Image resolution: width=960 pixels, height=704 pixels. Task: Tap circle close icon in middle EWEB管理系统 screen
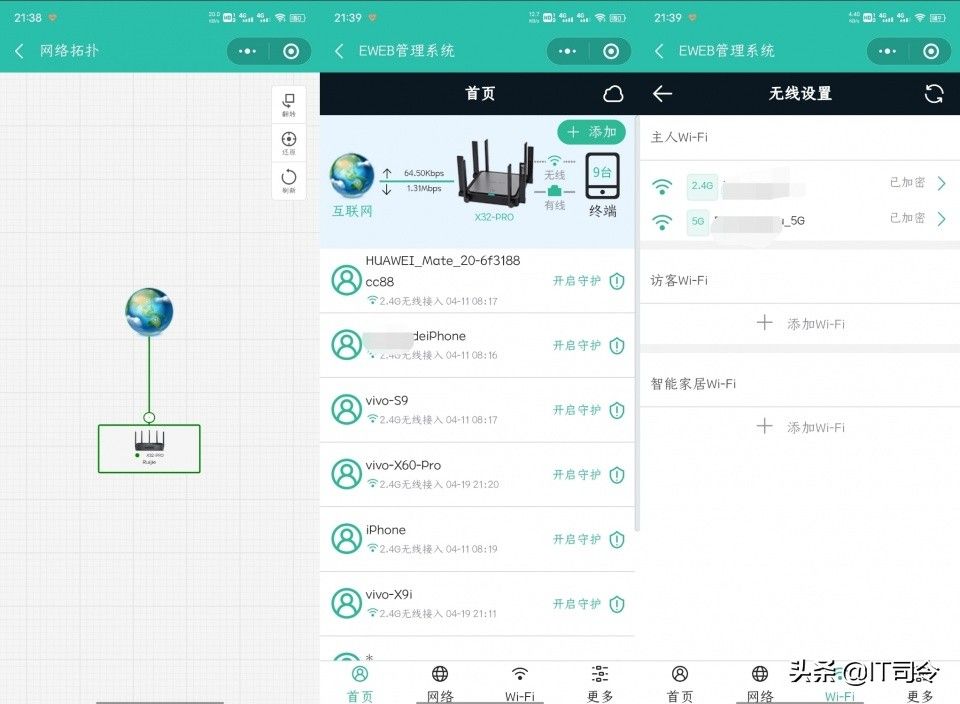tap(611, 51)
